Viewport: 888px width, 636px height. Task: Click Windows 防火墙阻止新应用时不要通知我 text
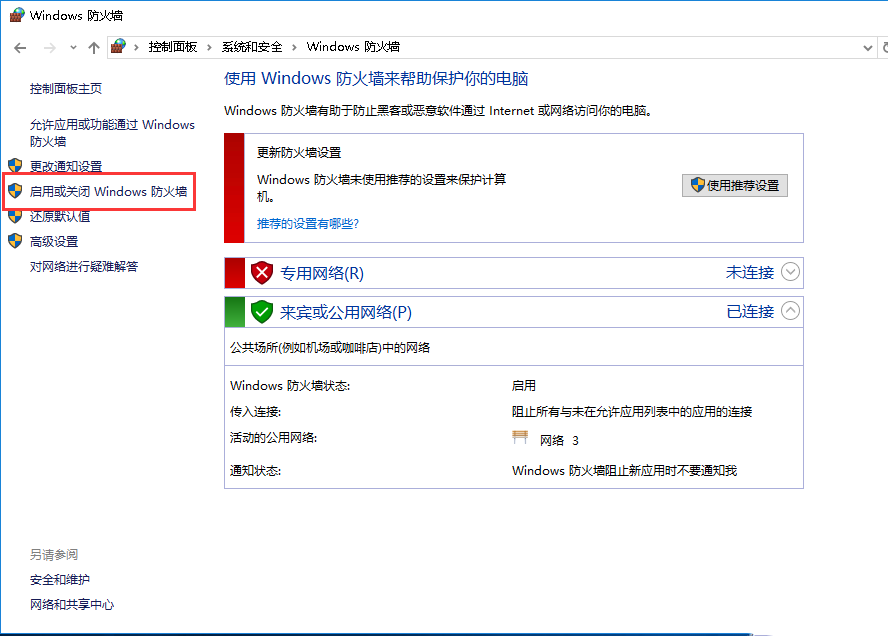624,471
